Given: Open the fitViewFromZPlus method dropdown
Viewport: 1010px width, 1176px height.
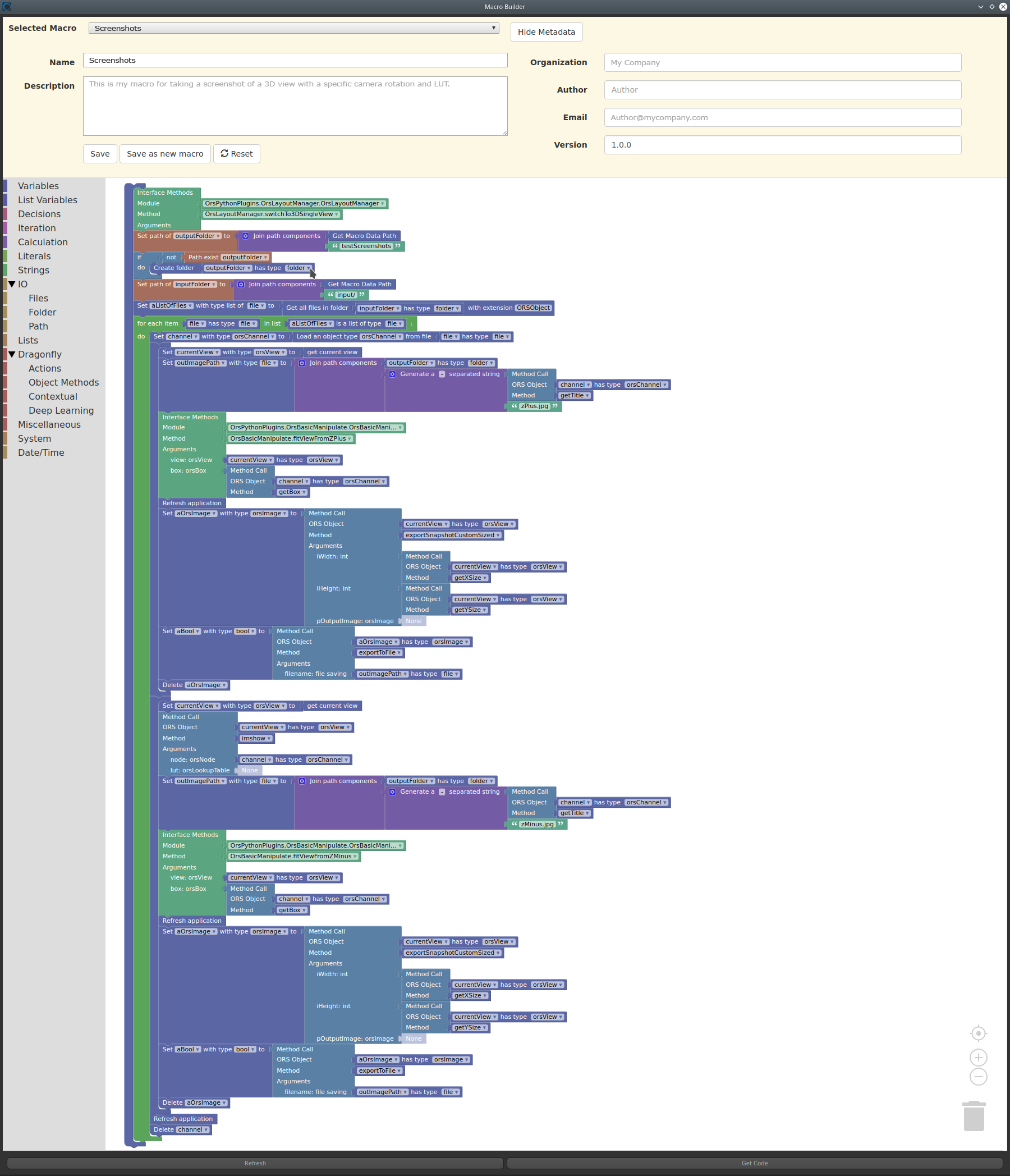Looking at the screenshot, I should 350,439.
